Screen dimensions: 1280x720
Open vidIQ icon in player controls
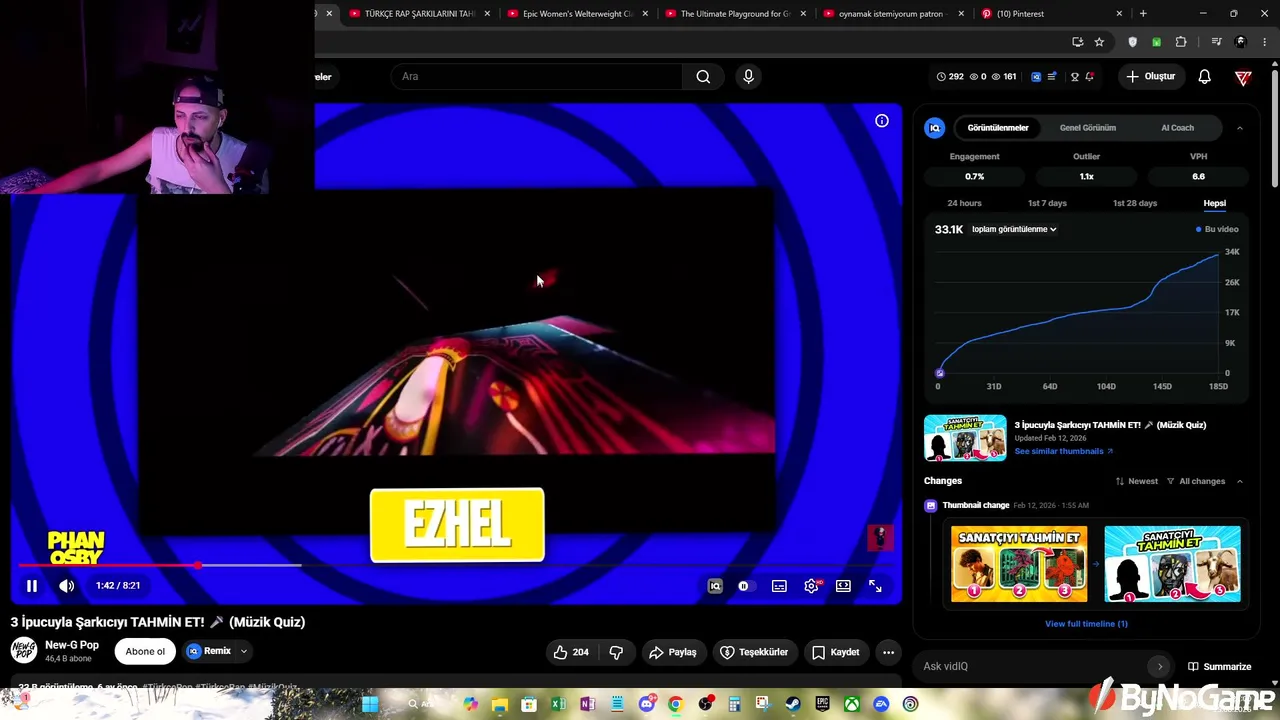click(715, 586)
